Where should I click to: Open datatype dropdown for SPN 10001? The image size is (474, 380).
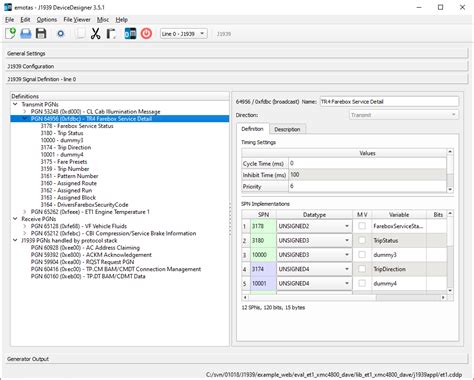pyautogui.click(x=314, y=284)
